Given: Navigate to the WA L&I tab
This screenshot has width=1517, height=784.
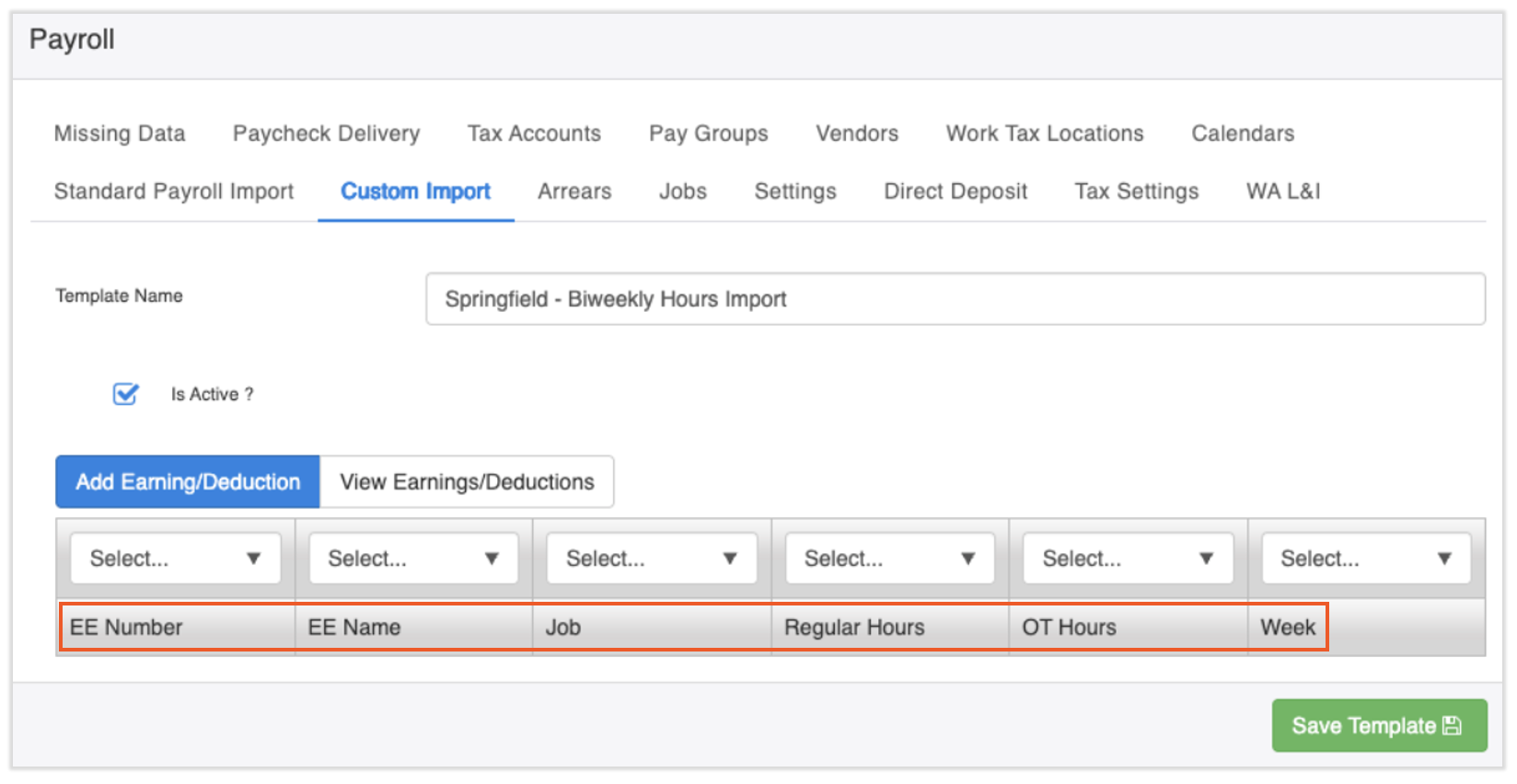Looking at the screenshot, I should (x=1282, y=191).
